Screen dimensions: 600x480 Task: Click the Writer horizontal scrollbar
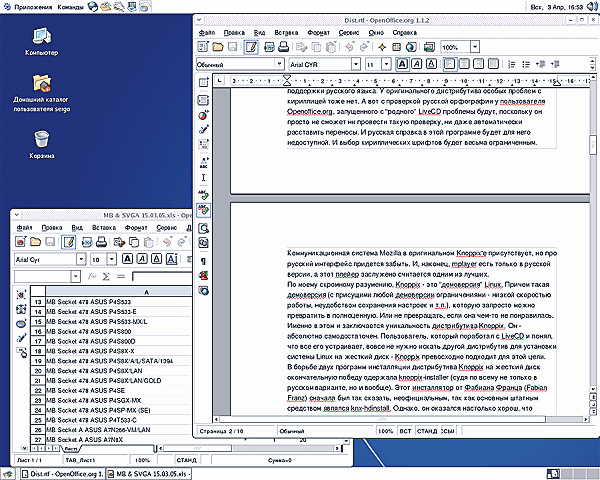pyautogui.click(x=401, y=419)
